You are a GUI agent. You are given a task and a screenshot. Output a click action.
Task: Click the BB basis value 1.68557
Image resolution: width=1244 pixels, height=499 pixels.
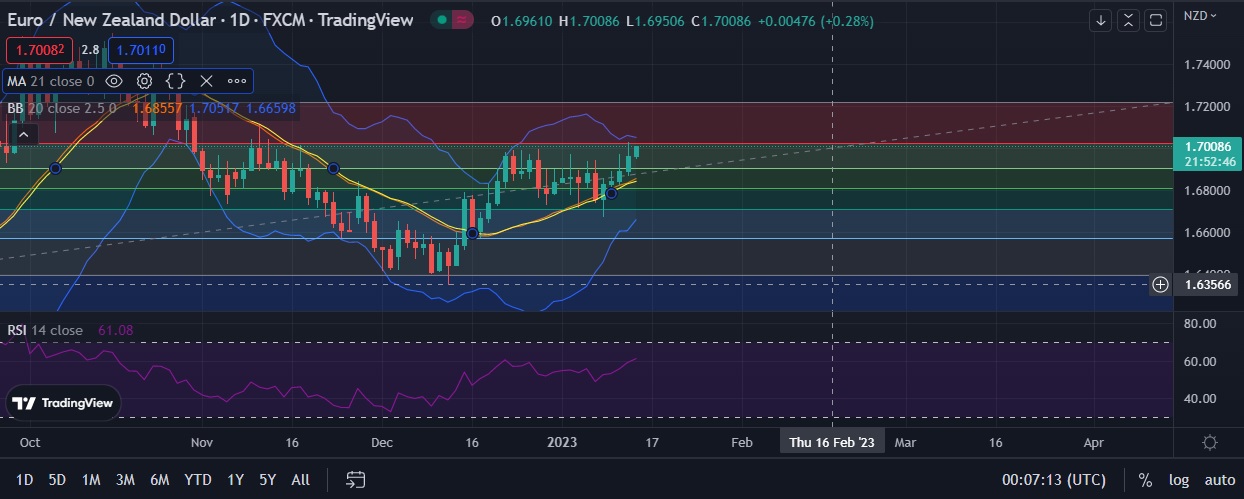tap(156, 107)
